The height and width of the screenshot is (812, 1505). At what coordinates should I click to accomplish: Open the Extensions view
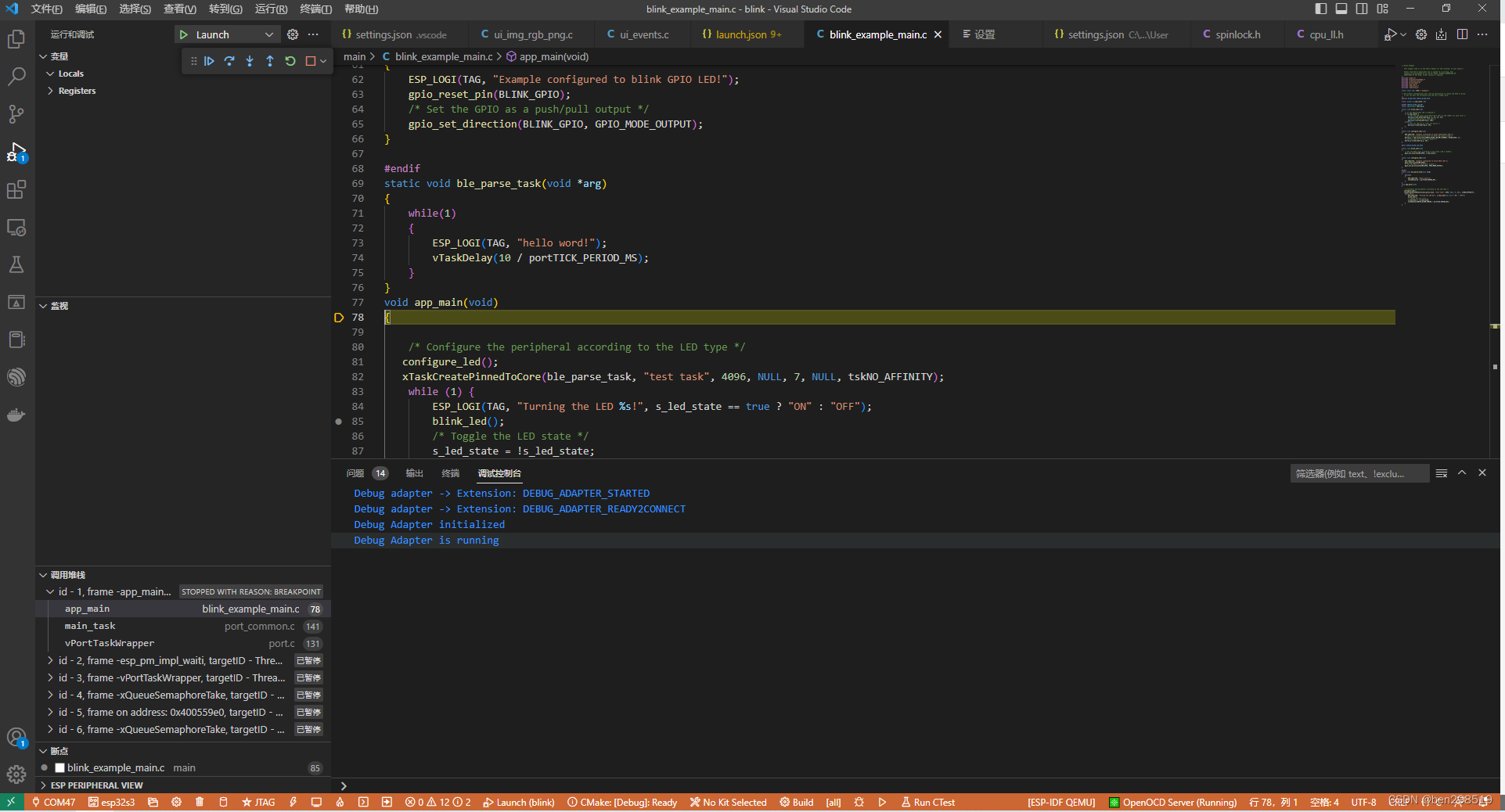16,189
